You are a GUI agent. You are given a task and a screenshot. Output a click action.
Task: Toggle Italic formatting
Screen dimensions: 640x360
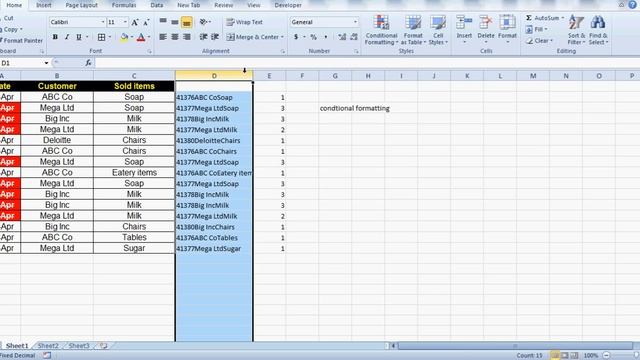pyautogui.click(x=67, y=37)
